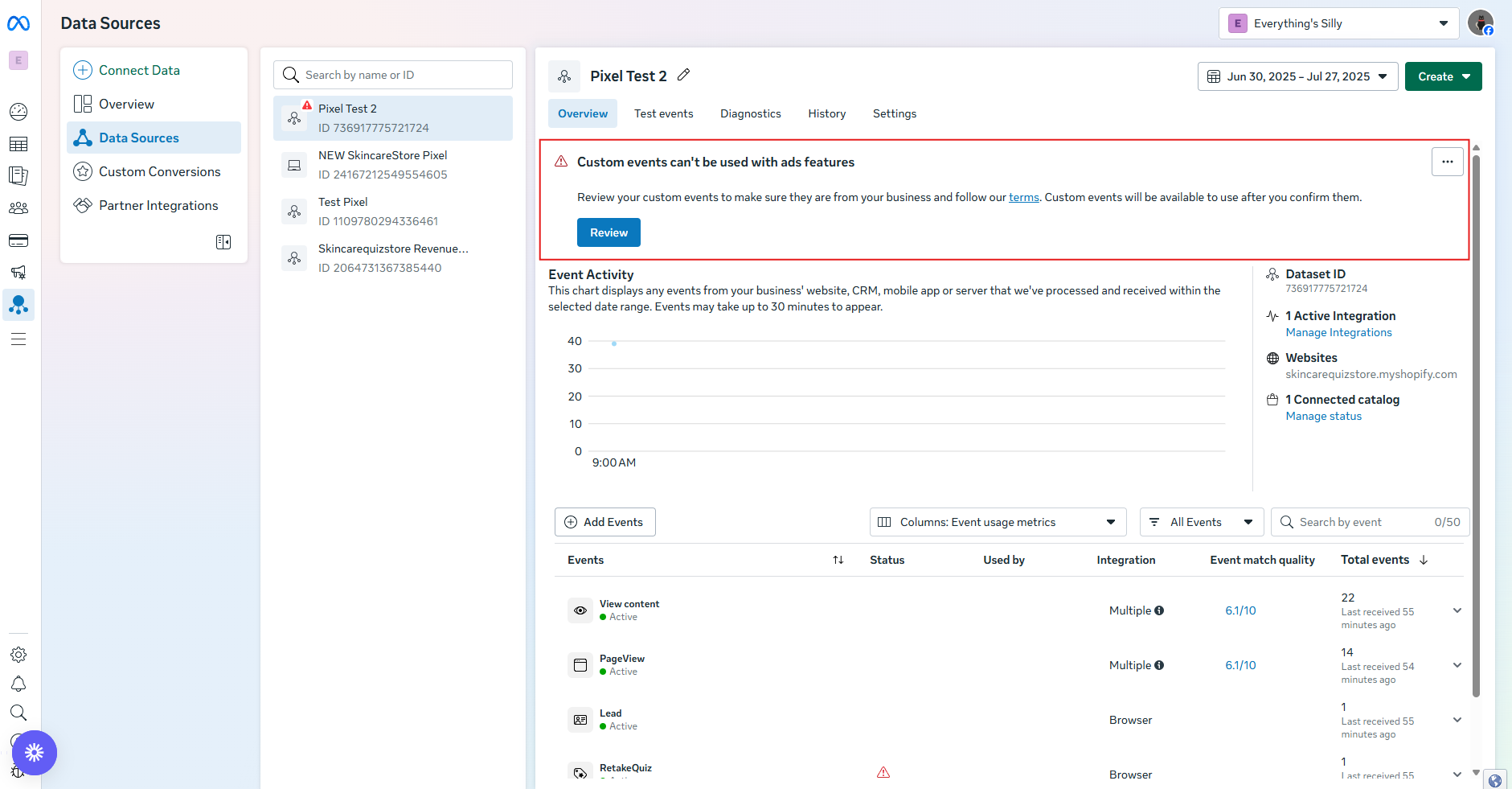
Task: Click the RetakeQuiz warning status icon
Action: click(x=883, y=772)
